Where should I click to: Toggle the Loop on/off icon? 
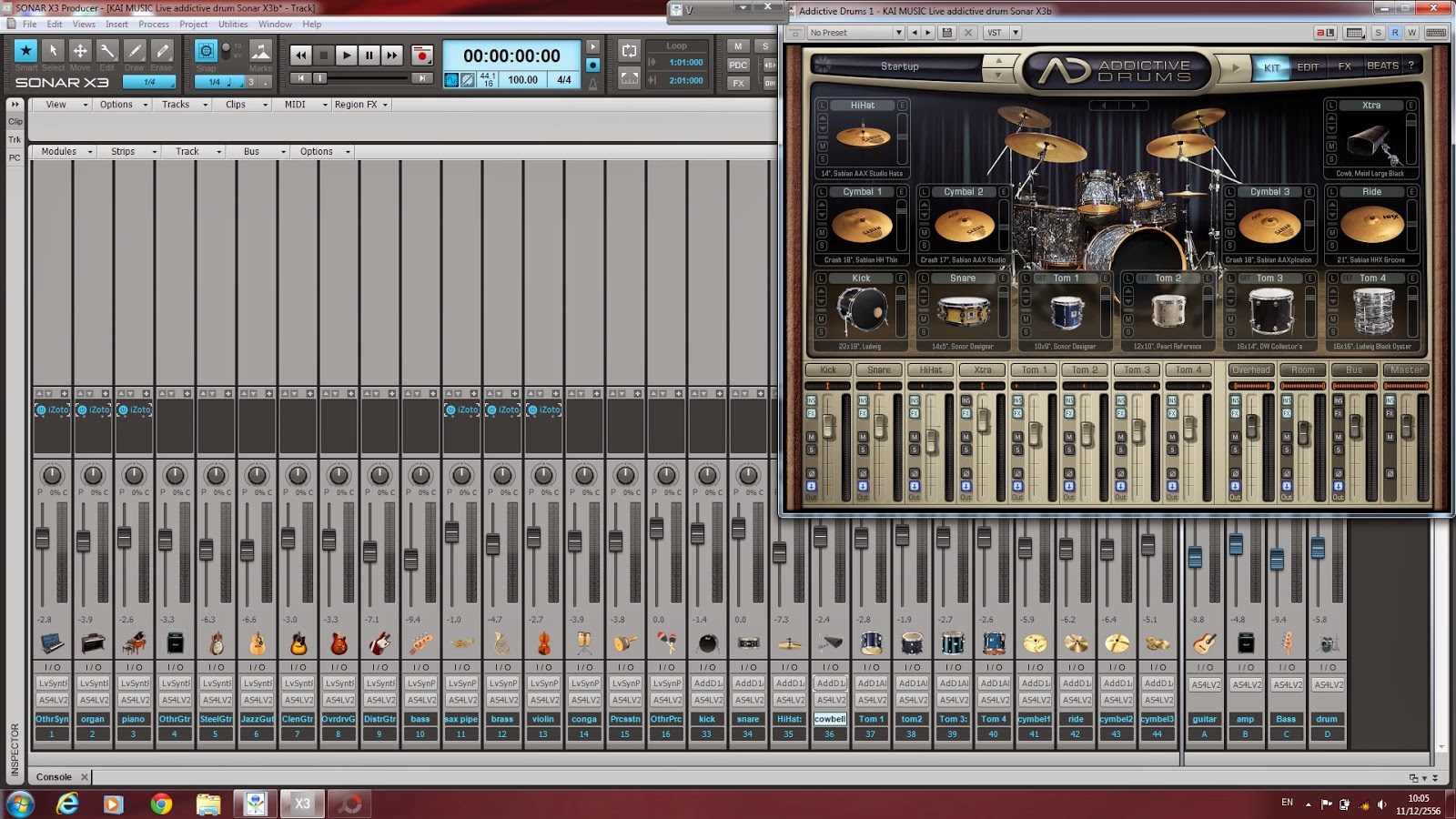629,51
